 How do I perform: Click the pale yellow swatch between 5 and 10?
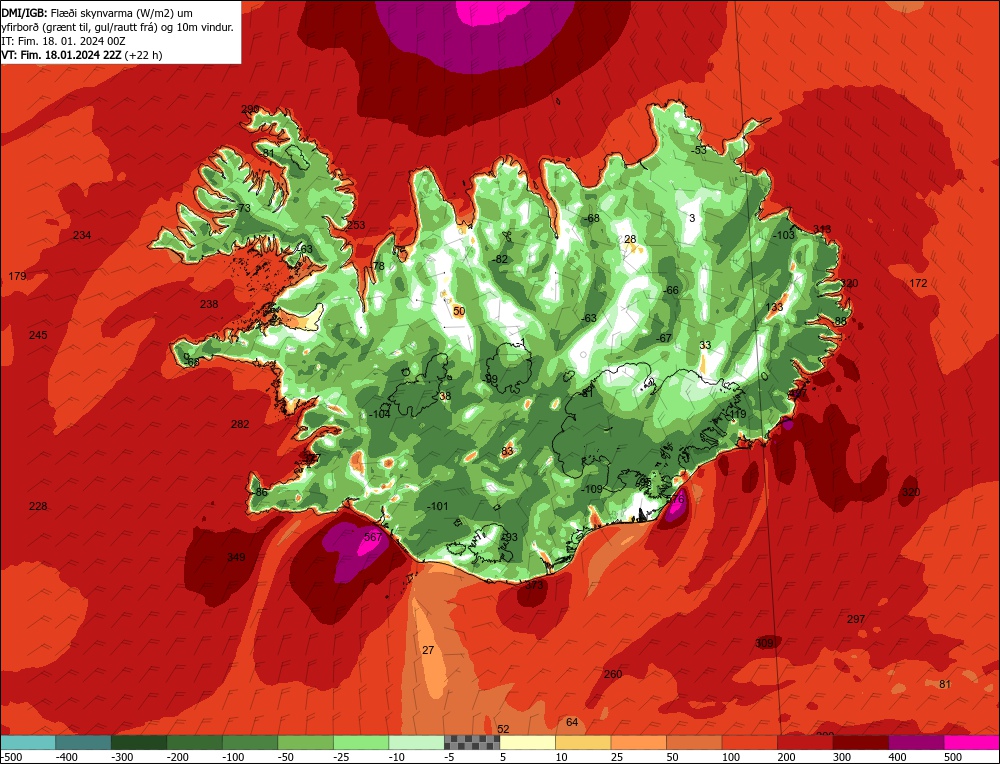click(527, 742)
